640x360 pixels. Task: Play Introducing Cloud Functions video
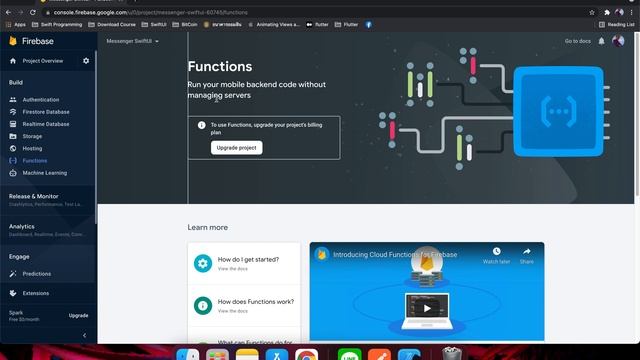427,308
